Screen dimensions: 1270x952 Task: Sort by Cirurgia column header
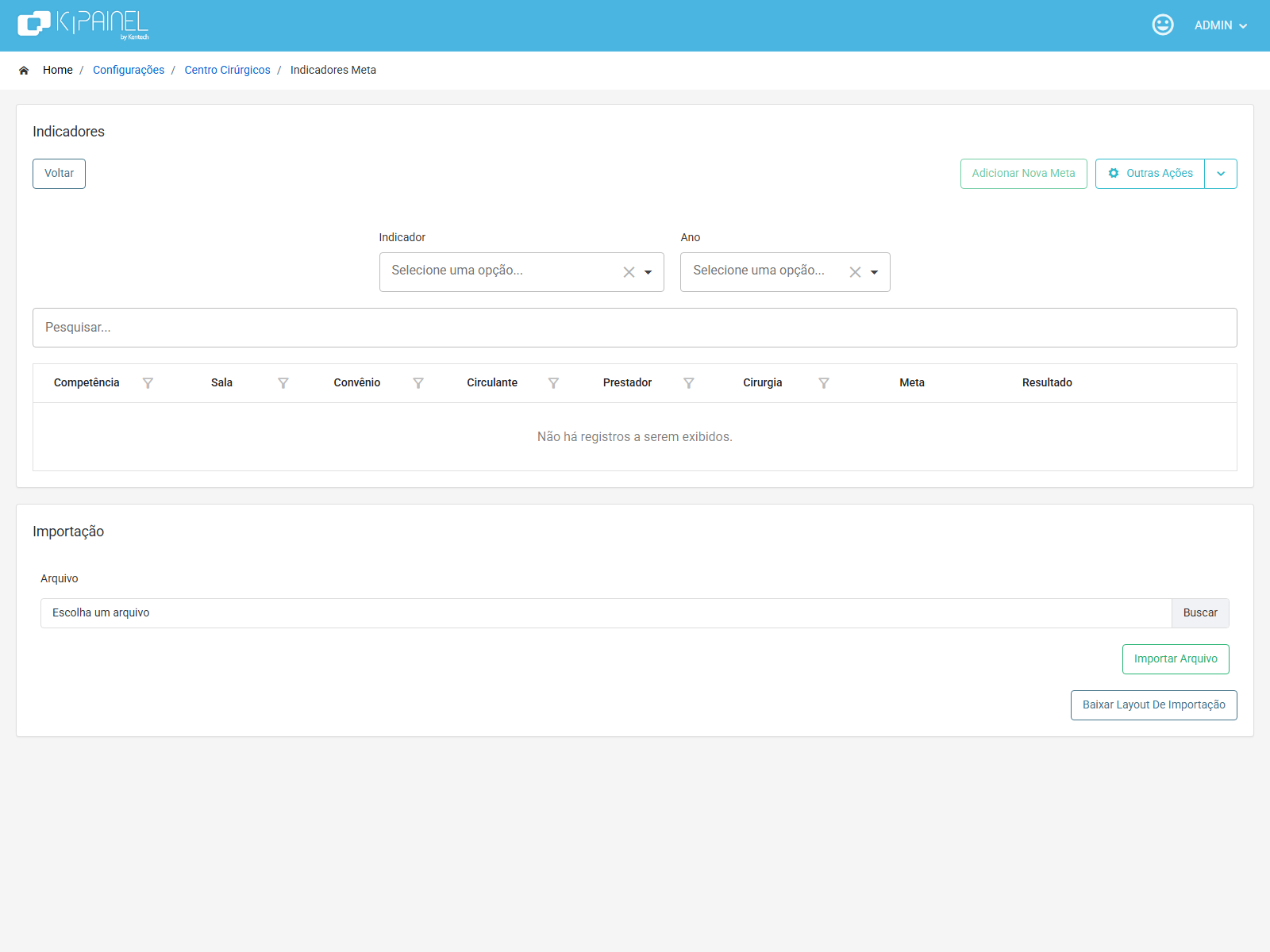point(763,382)
